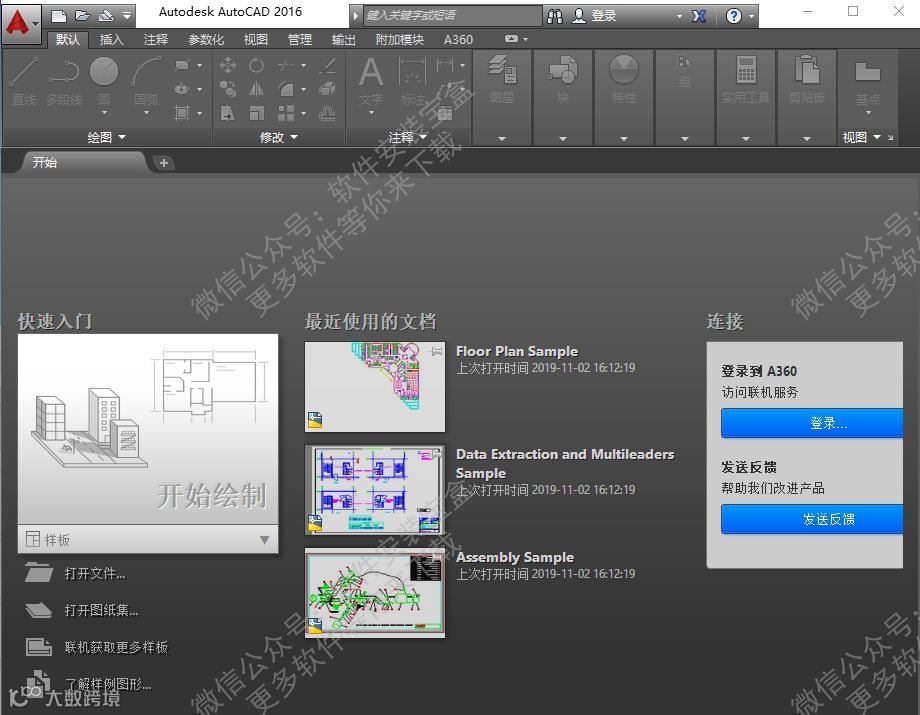The width and height of the screenshot is (920, 715).
Task: Click the search keyword input box
Action: pos(452,16)
